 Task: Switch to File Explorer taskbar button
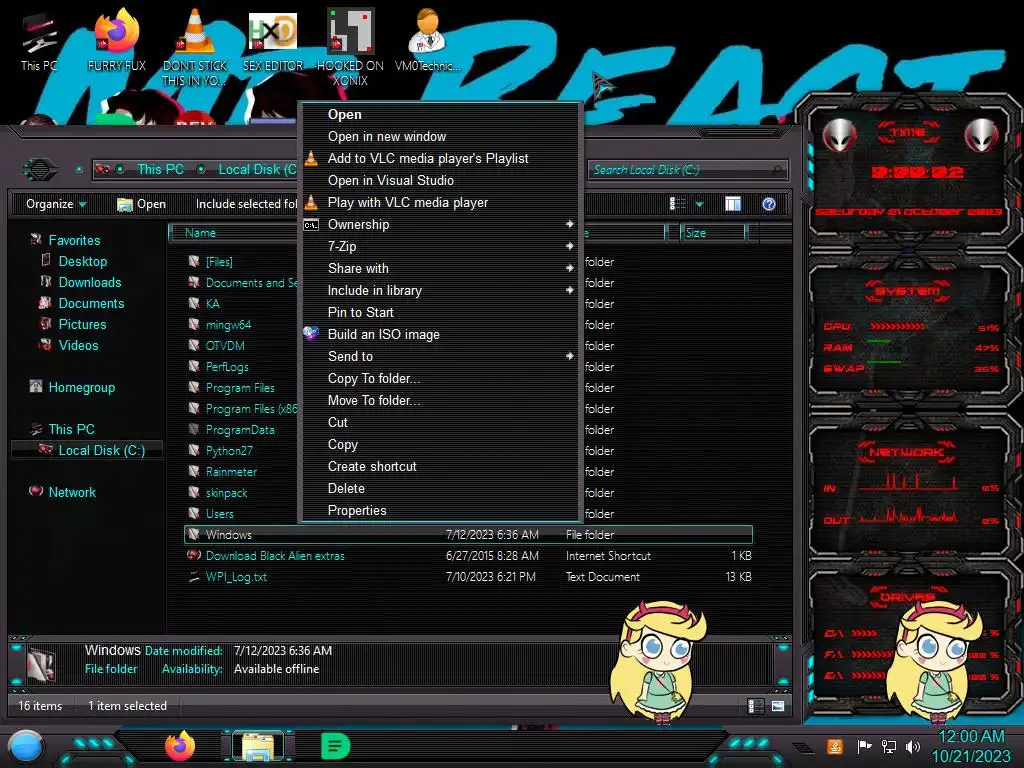pyautogui.click(x=258, y=746)
